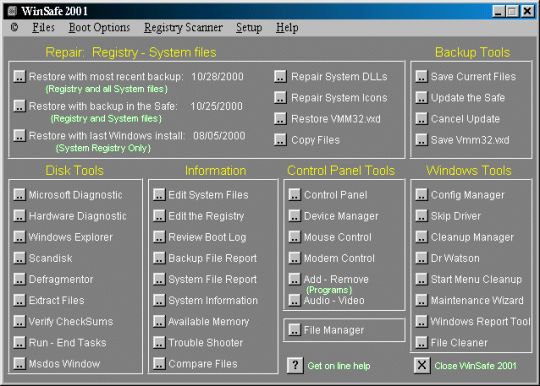Open the Help menu
The image size is (540, 386).
pos(287,28)
